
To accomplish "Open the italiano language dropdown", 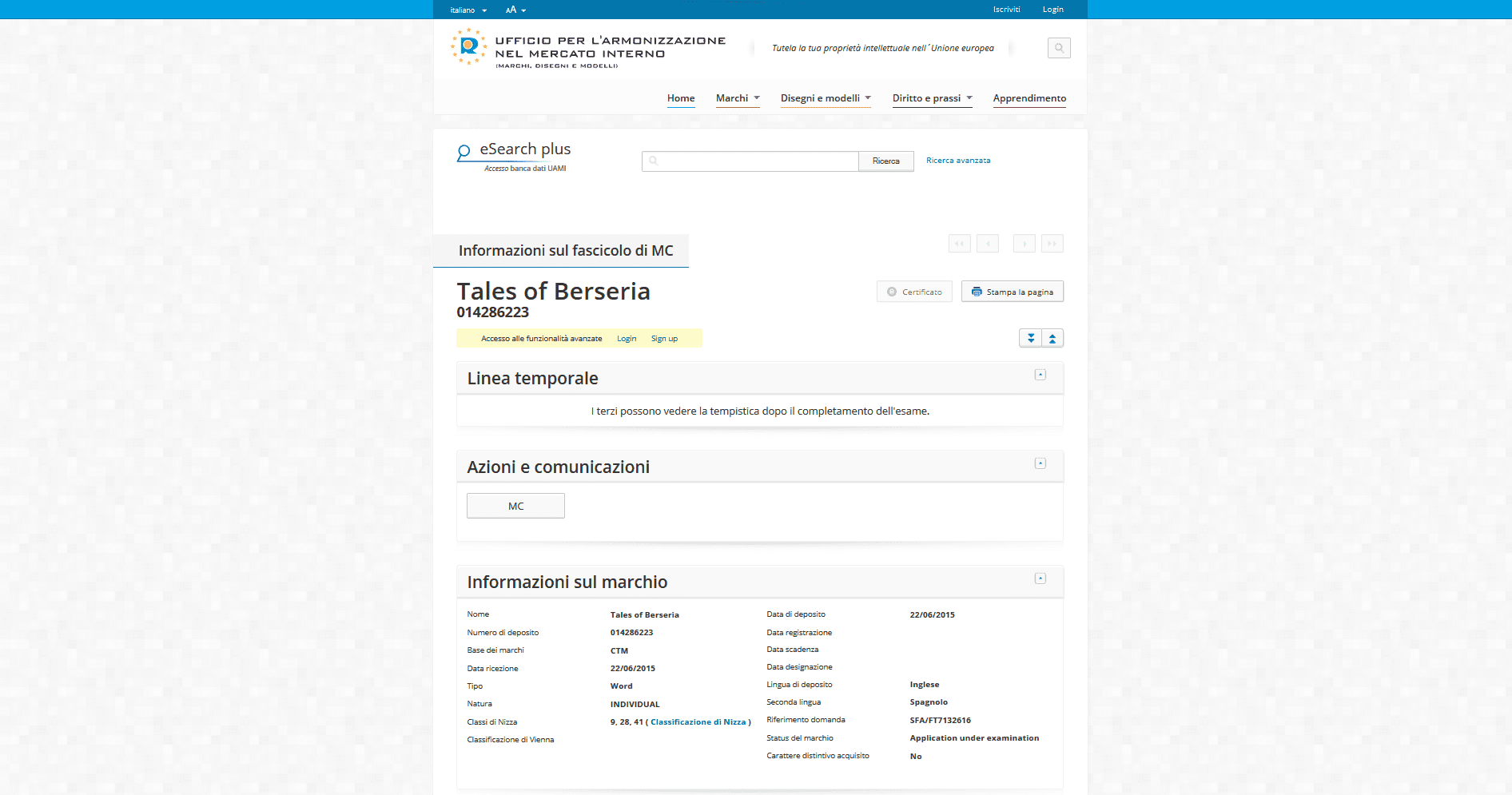I will tap(468, 10).
